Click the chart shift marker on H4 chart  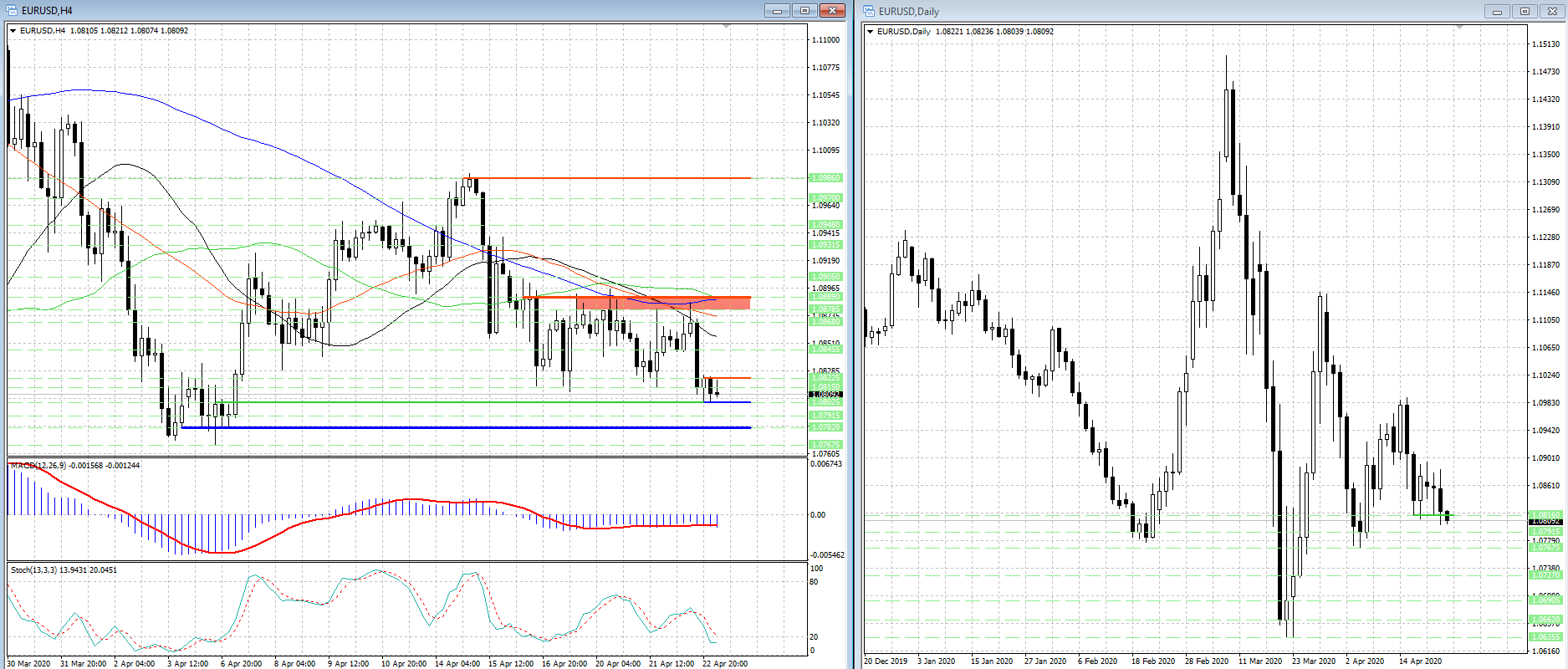[726, 28]
